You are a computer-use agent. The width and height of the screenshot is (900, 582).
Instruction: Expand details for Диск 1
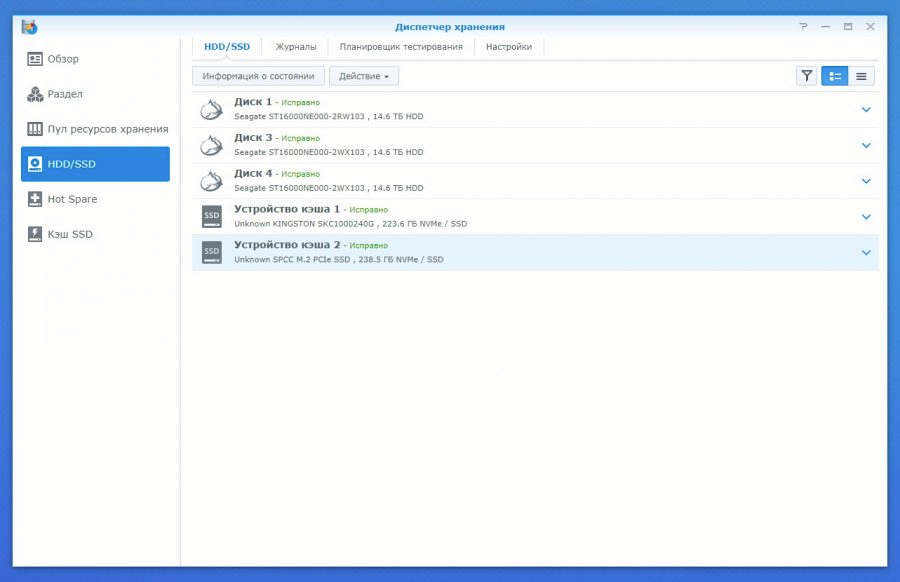coord(866,110)
